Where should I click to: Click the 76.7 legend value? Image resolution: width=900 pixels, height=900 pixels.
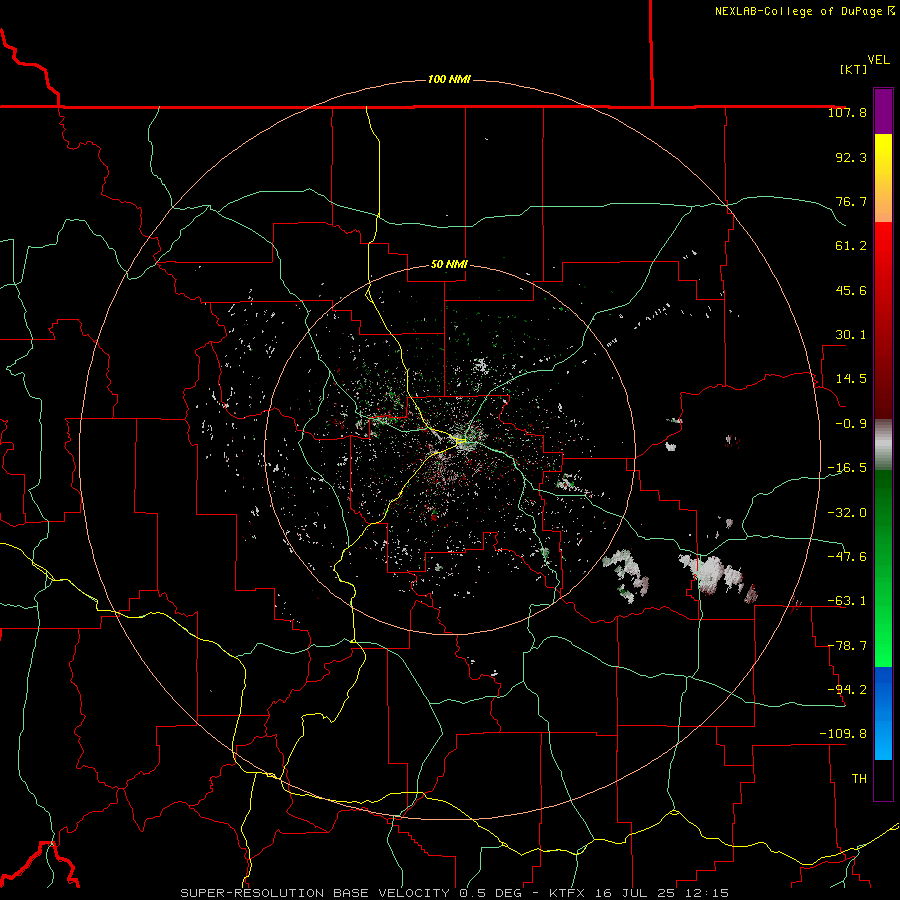851,201
